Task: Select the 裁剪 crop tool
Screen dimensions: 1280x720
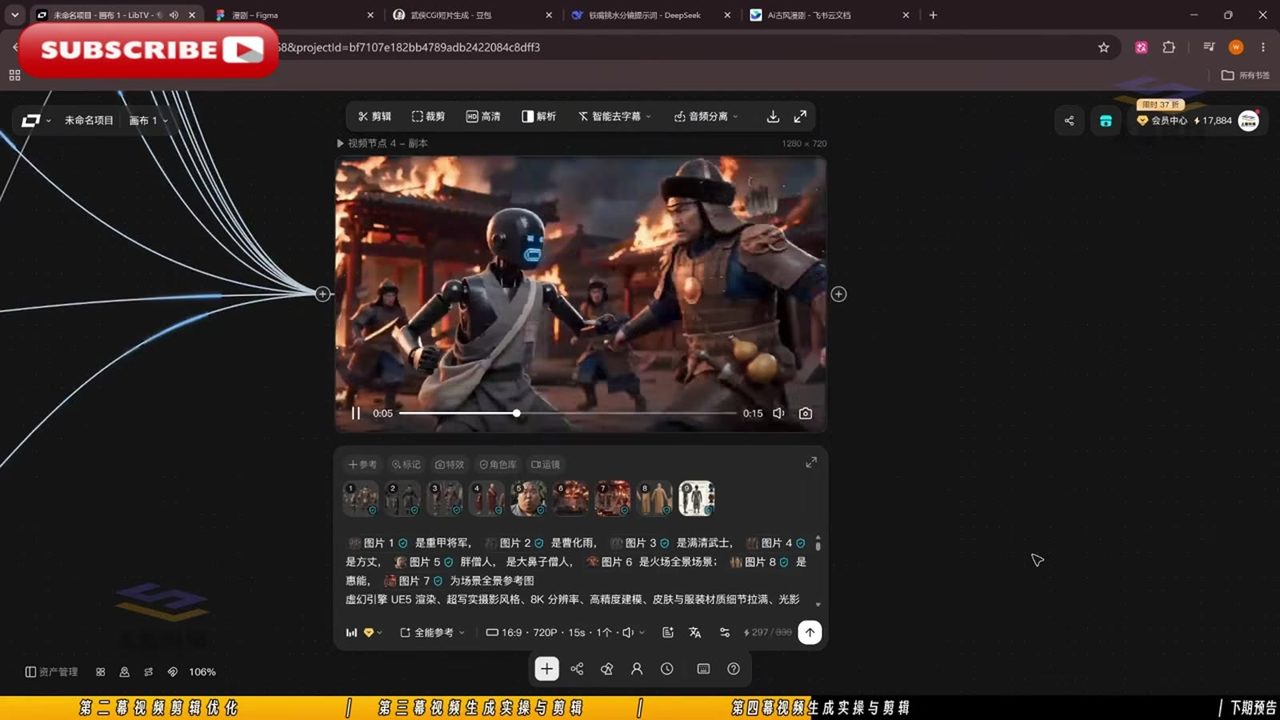Action: coord(428,116)
